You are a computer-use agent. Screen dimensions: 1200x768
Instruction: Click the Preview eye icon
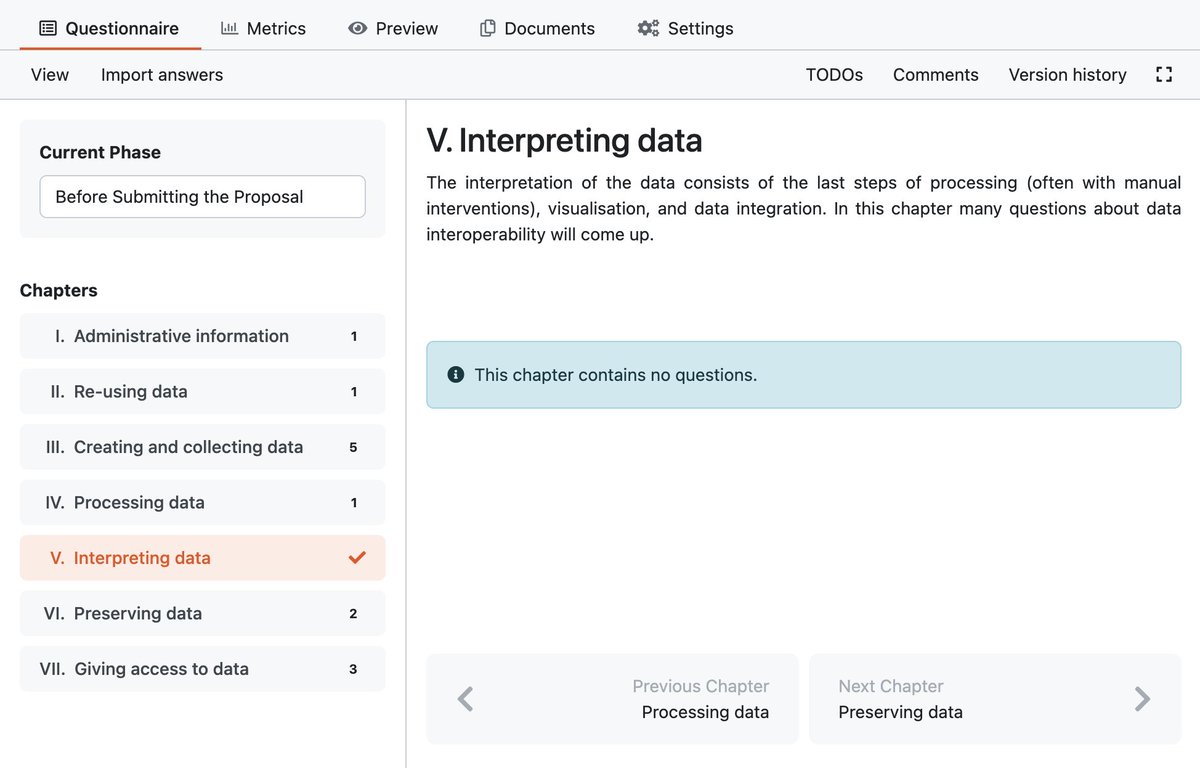coord(357,28)
